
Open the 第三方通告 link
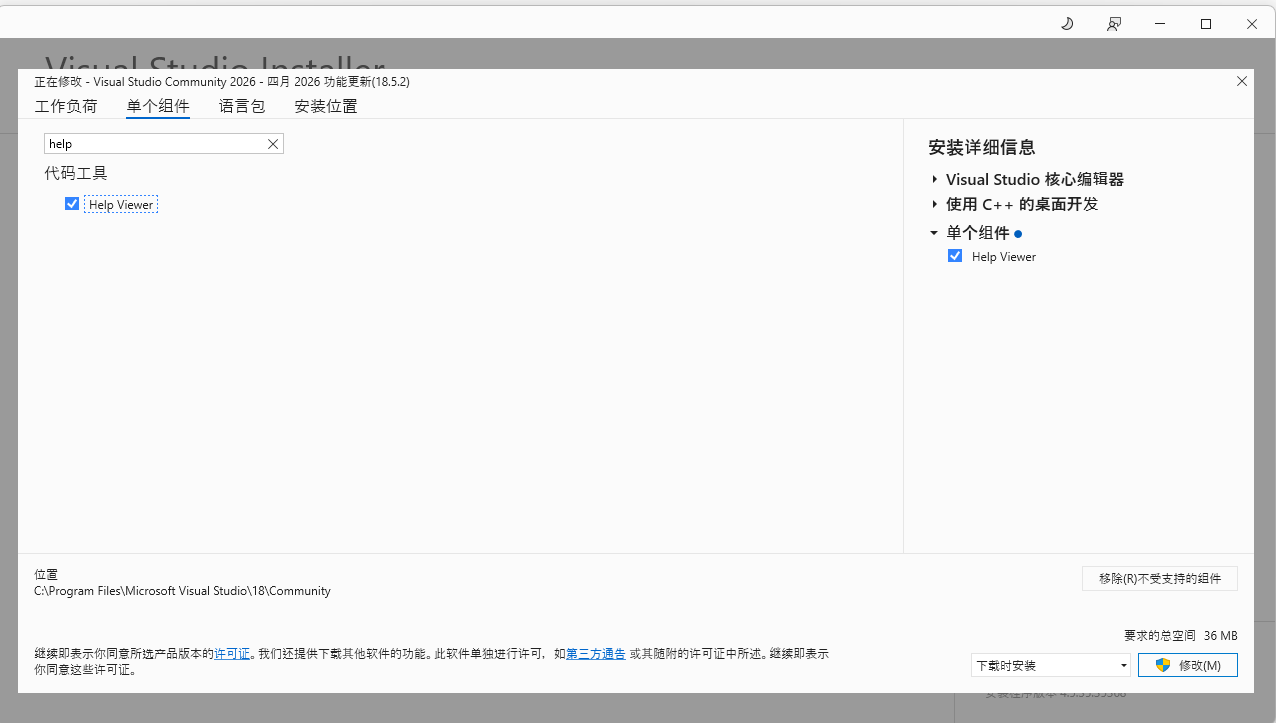click(596, 654)
